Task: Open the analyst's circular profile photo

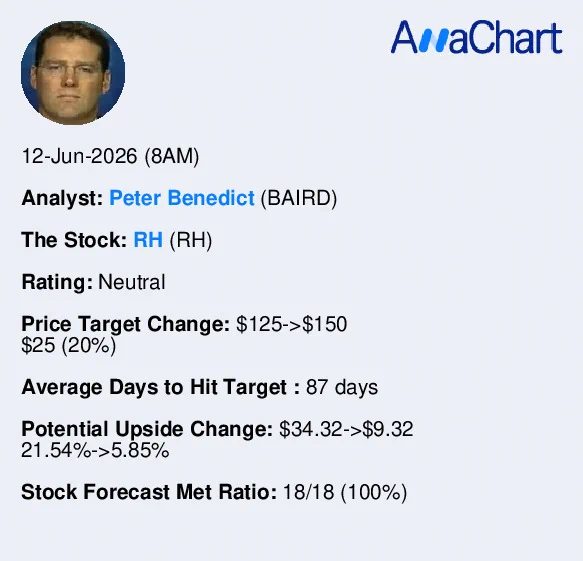Action: click(x=73, y=73)
